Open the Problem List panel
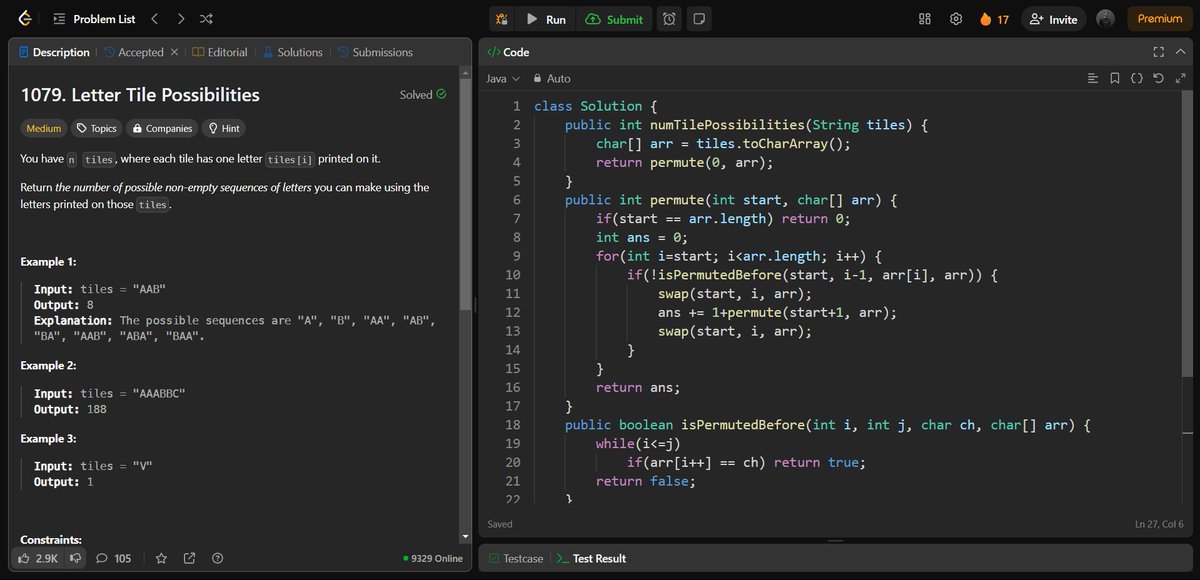 (x=92, y=19)
